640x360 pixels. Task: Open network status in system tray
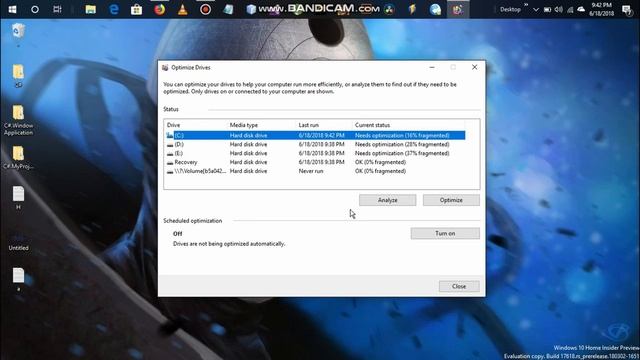tap(570, 9)
